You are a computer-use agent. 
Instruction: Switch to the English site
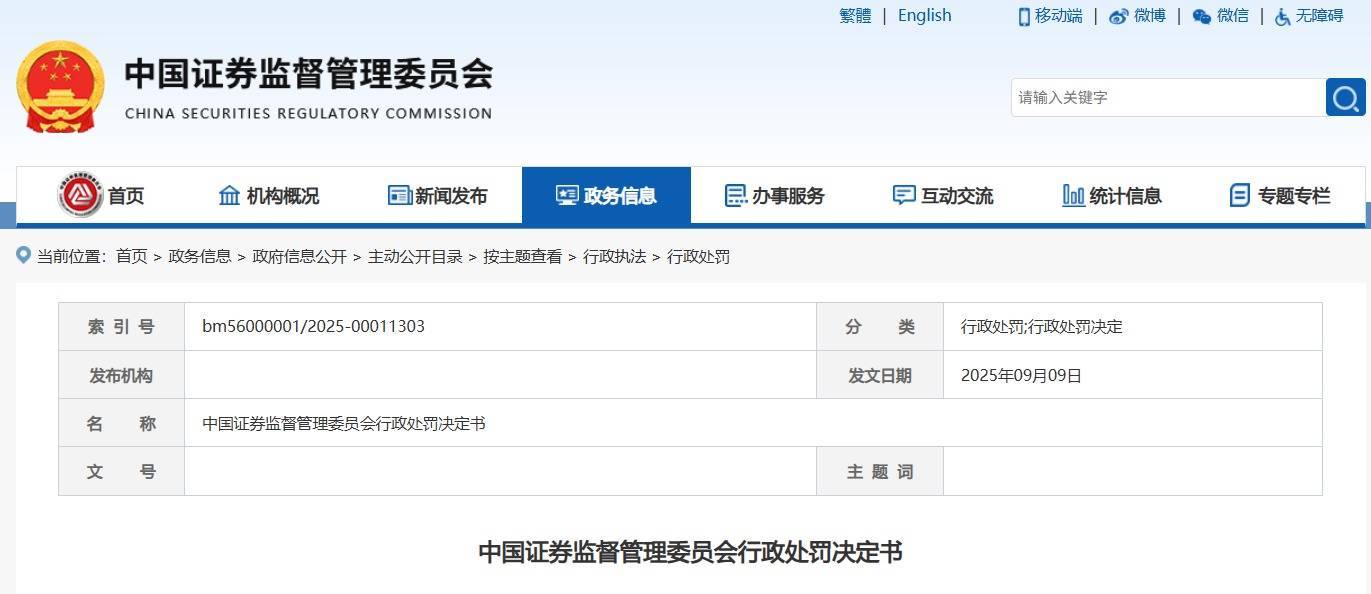pyautogui.click(x=925, y=16)
